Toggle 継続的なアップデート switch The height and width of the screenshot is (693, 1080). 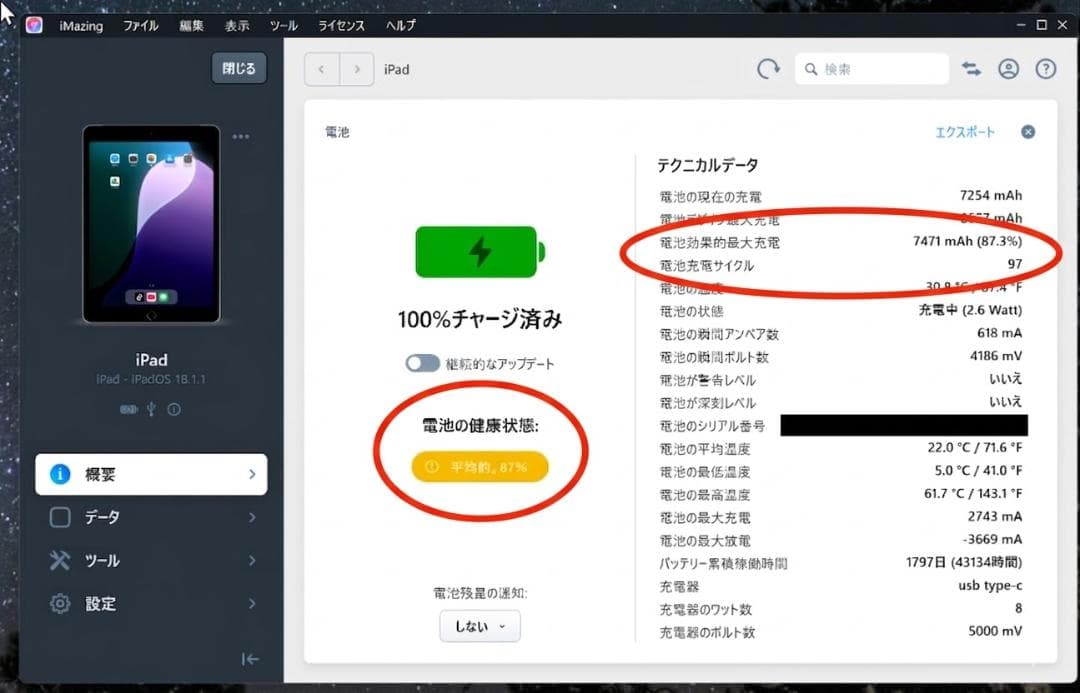[x=422, y=363]
